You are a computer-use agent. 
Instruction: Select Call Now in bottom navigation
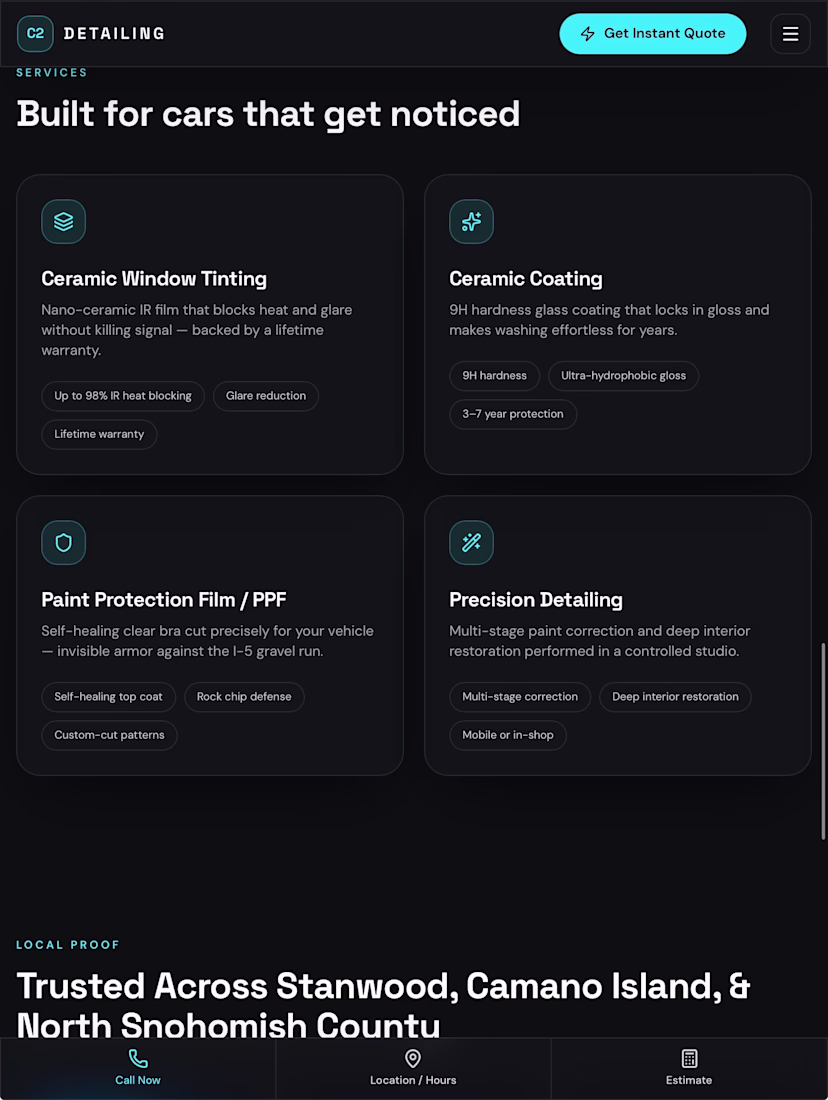(138, 1068)
